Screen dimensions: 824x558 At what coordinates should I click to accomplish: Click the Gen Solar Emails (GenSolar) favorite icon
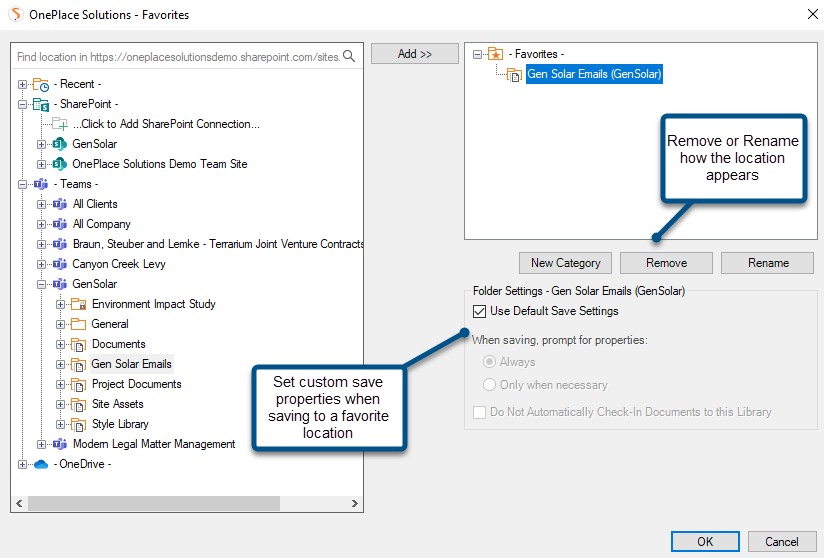[514, 75]
